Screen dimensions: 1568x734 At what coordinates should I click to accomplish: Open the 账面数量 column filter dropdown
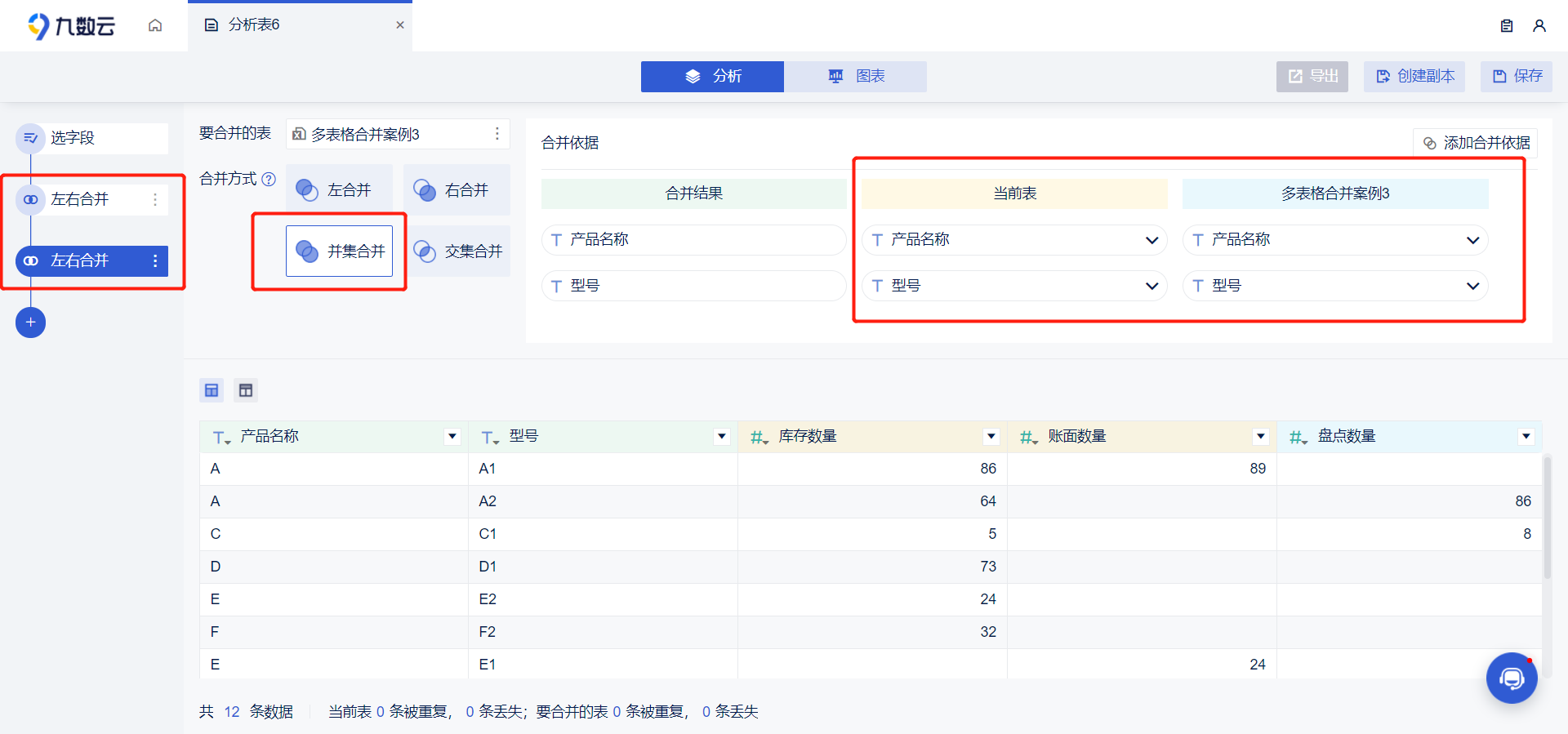point(1261,437)
